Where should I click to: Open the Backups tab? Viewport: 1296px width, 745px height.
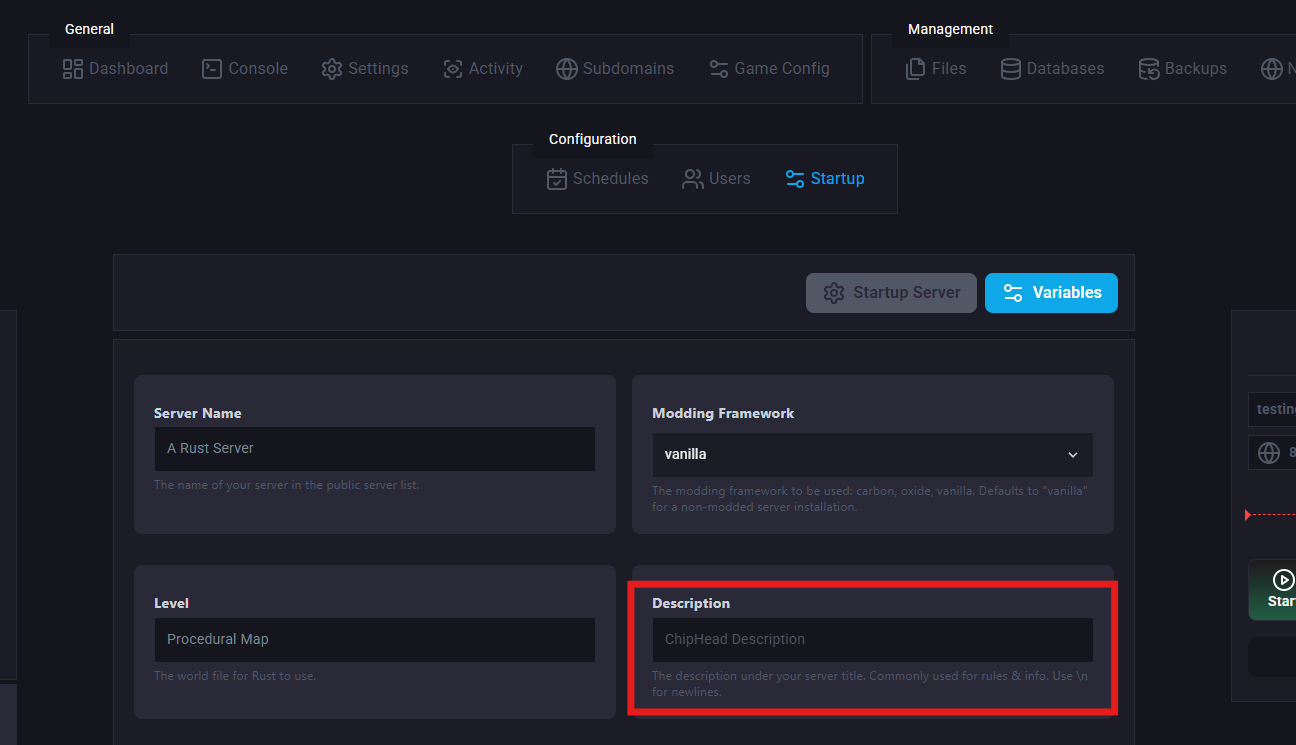pos(1182,69)
